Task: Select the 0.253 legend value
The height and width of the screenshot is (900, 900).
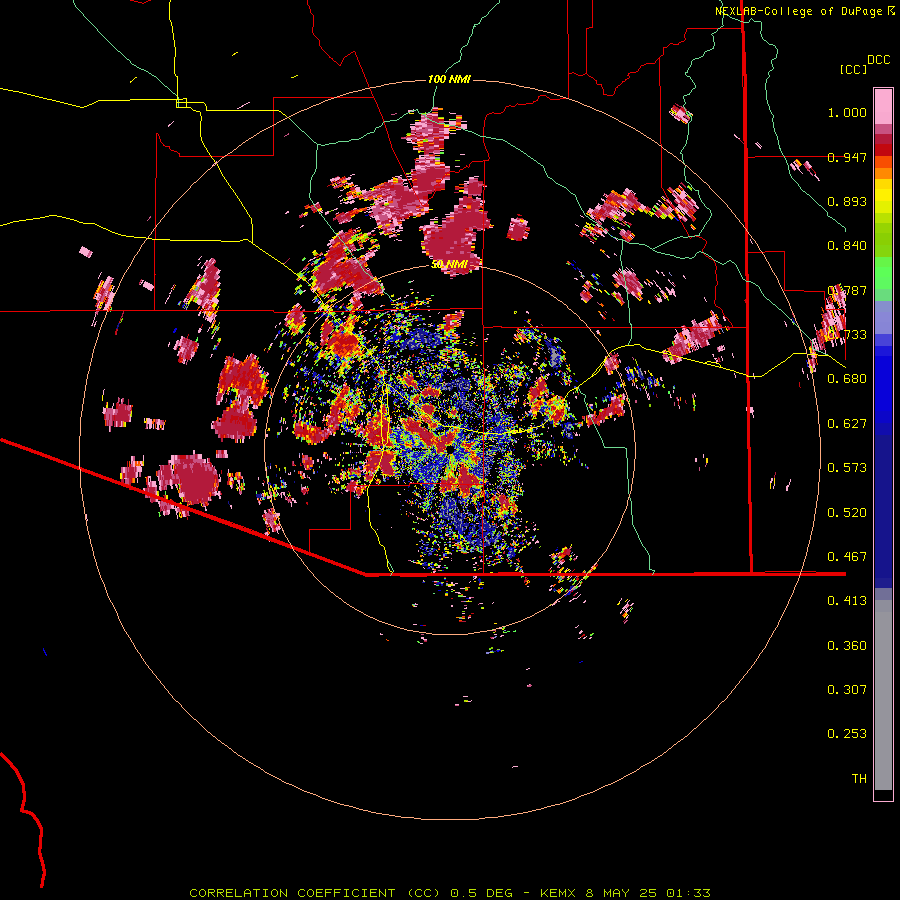Action: click(847, 734)
